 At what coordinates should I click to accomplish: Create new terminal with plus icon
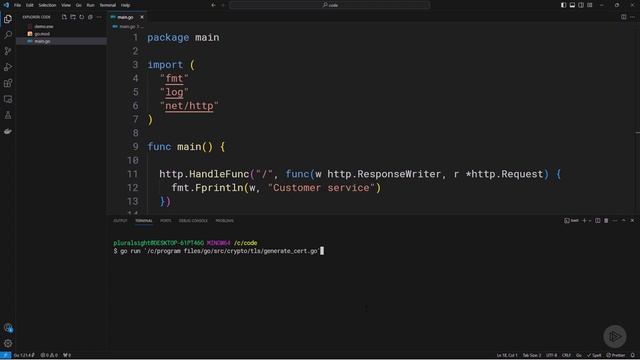[x=584, y=220]
